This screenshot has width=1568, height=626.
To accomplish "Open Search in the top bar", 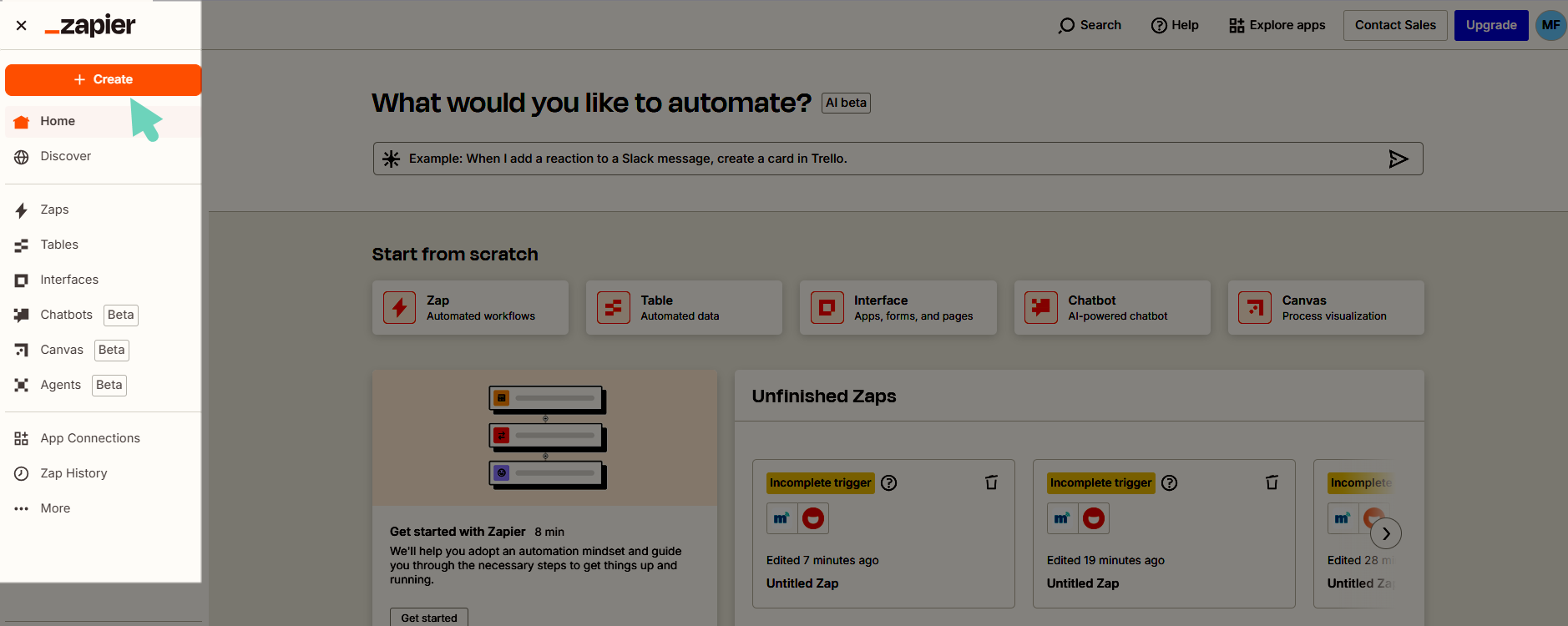I will 1090,25.
